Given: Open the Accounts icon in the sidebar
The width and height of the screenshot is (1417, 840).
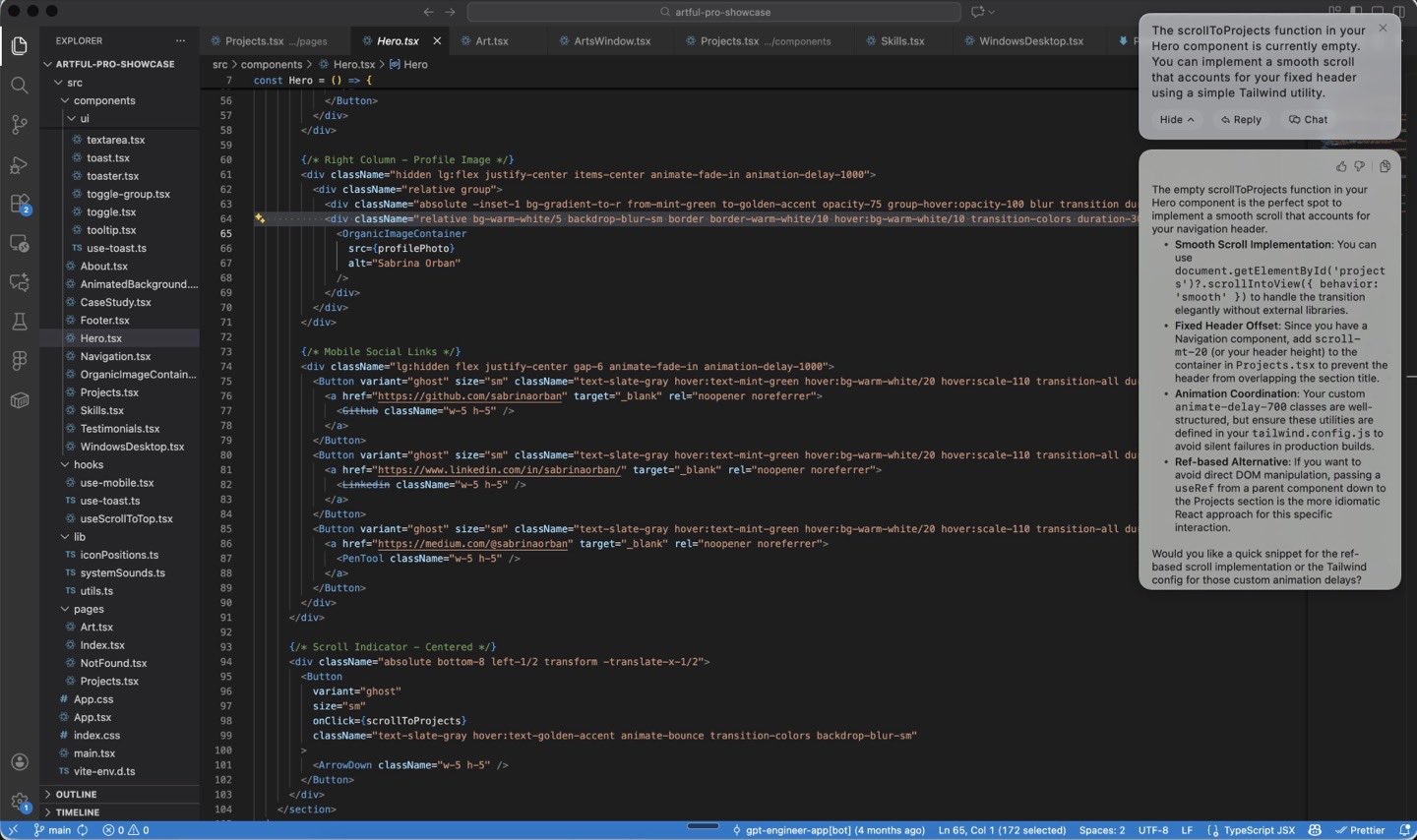Looking at the screenshot, I should click(x=20, y=761).
